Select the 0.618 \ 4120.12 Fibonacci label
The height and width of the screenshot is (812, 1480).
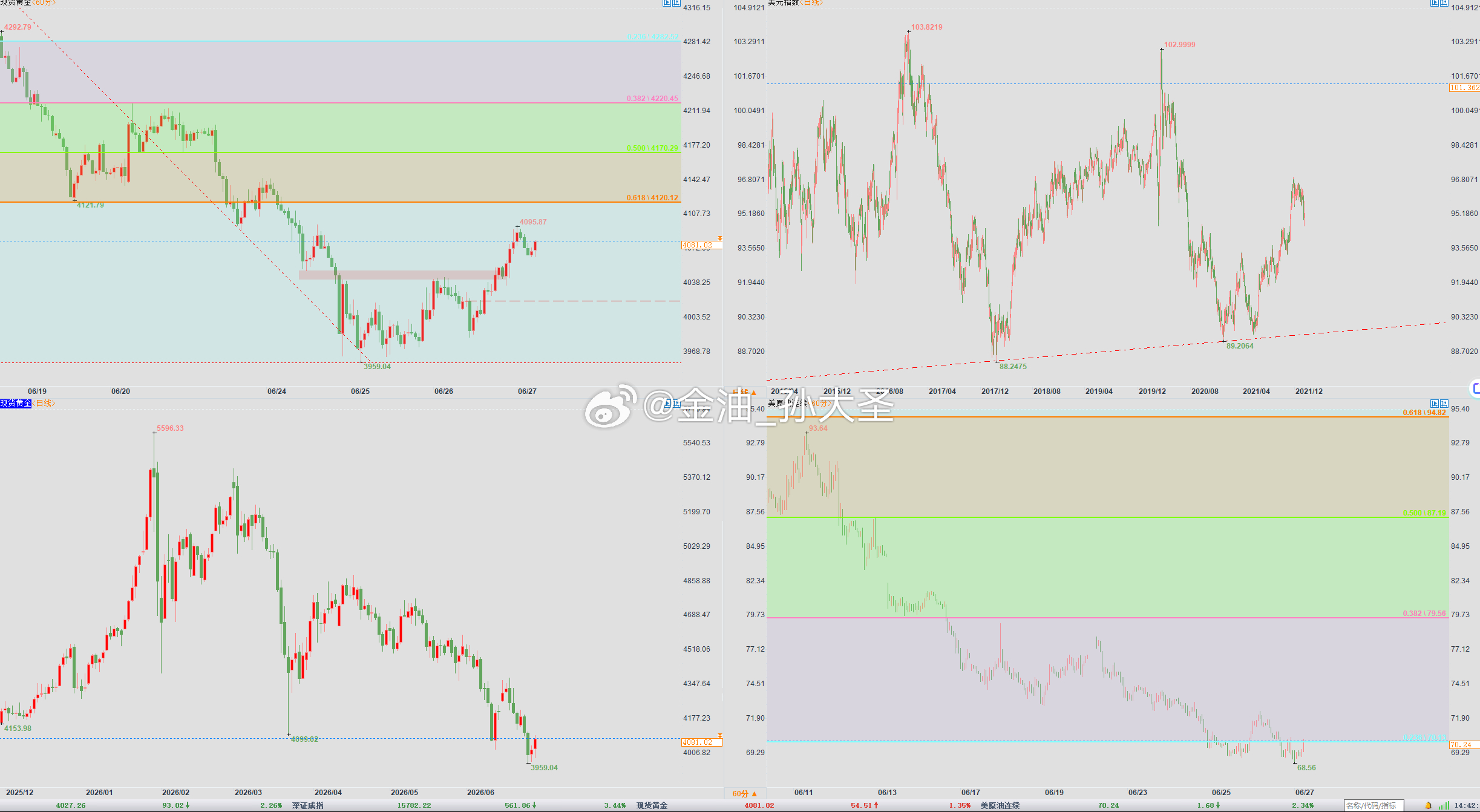652,198
